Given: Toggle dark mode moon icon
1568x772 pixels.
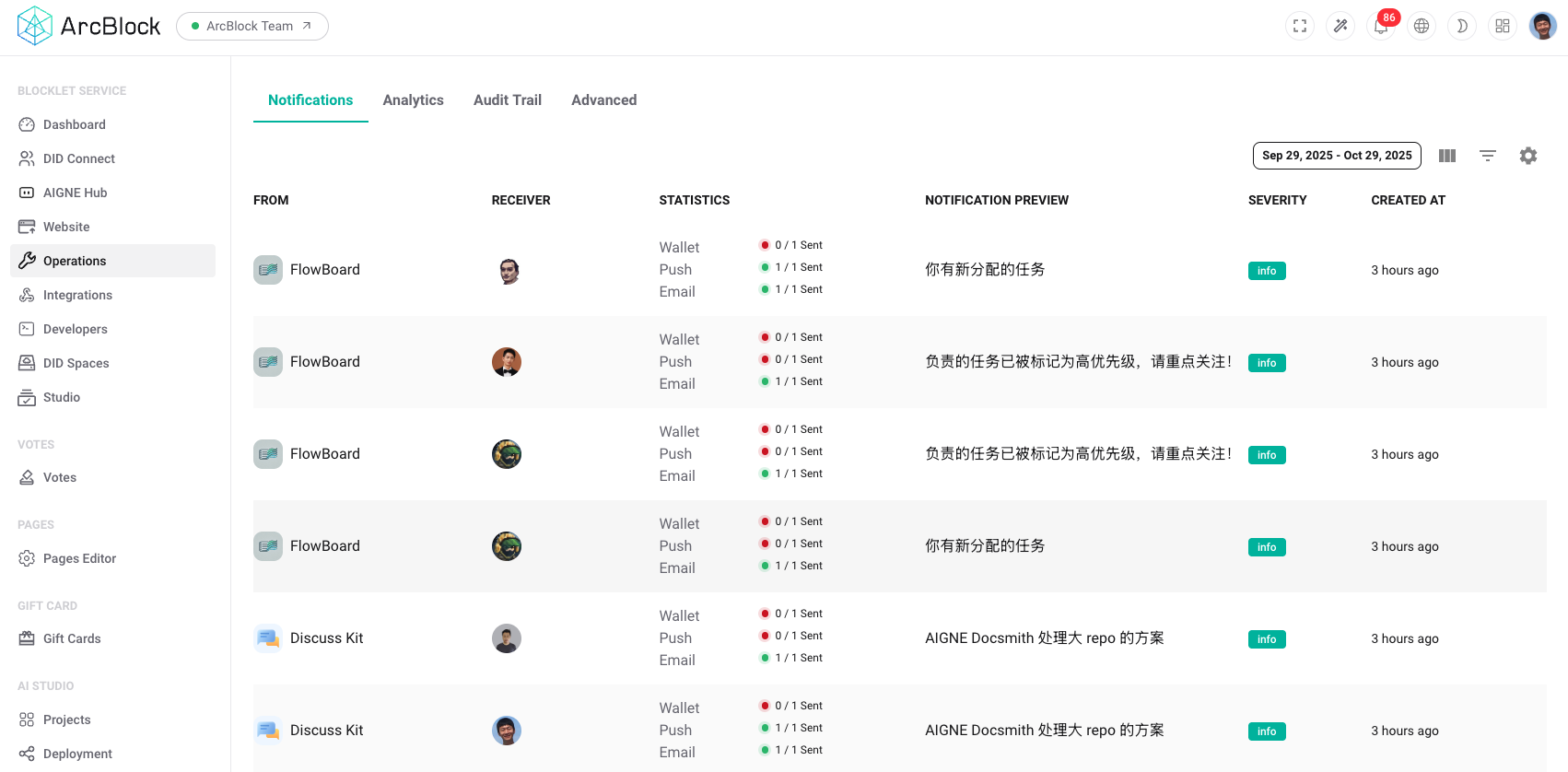Looking at the screenshot, I should [1462, 26].
